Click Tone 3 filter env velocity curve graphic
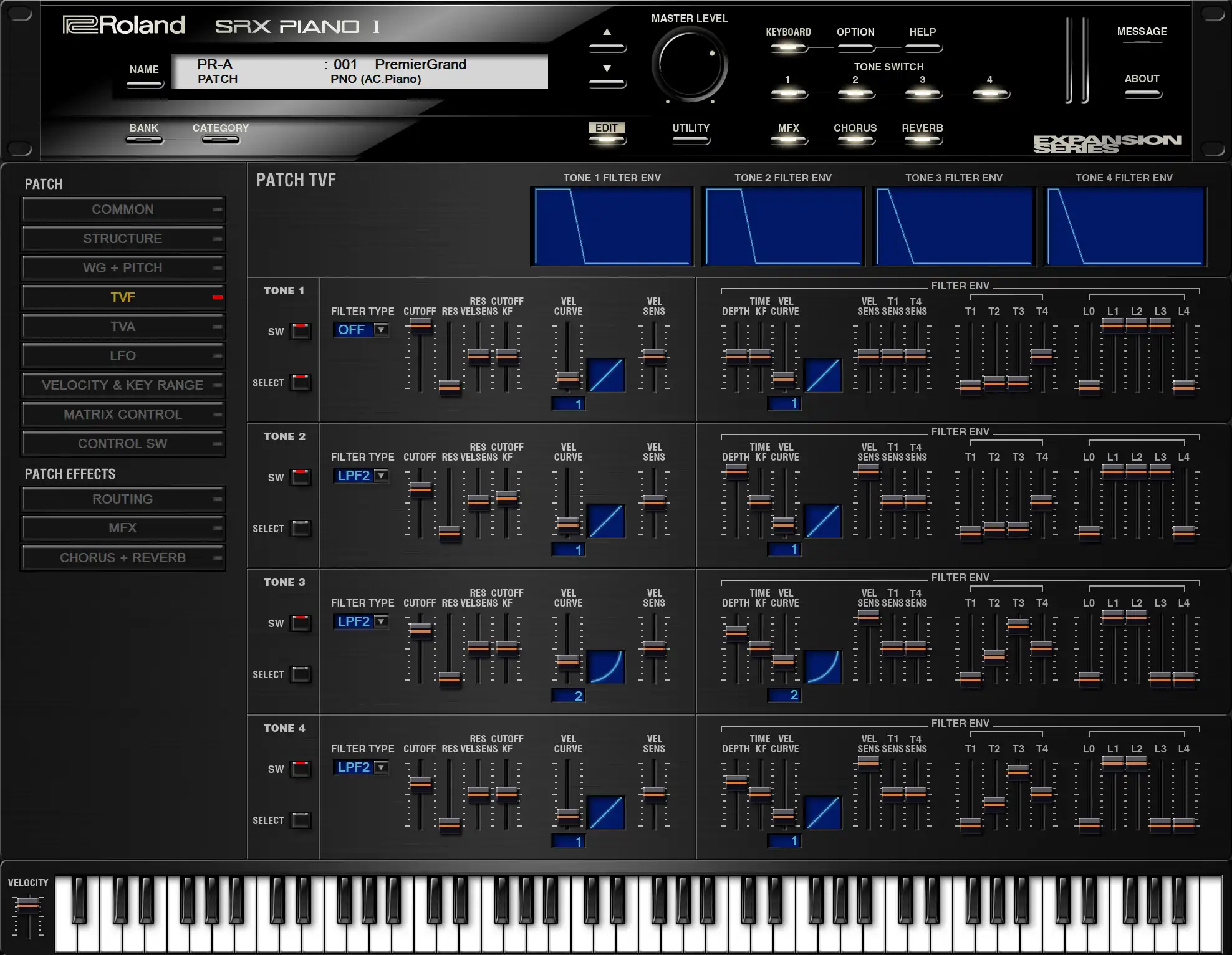Image resolution: width=1232 pixels, height=955 pixels. [823, 667]
